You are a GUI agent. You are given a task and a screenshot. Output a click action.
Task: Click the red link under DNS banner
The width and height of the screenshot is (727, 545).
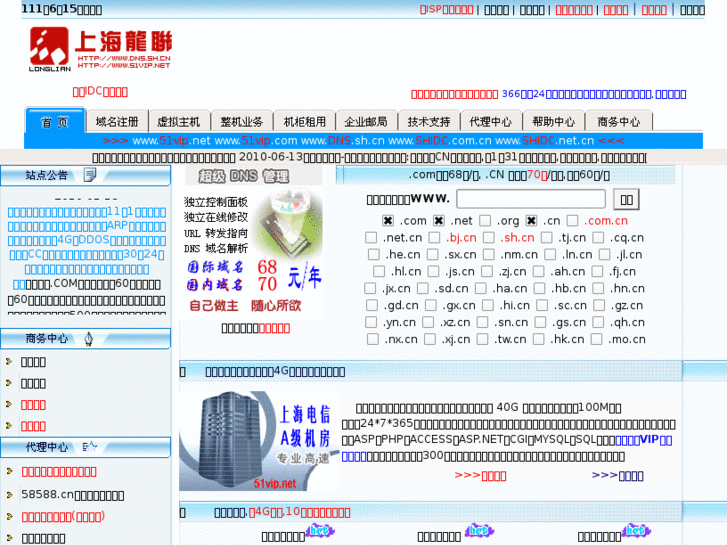(x=274, y=328)
